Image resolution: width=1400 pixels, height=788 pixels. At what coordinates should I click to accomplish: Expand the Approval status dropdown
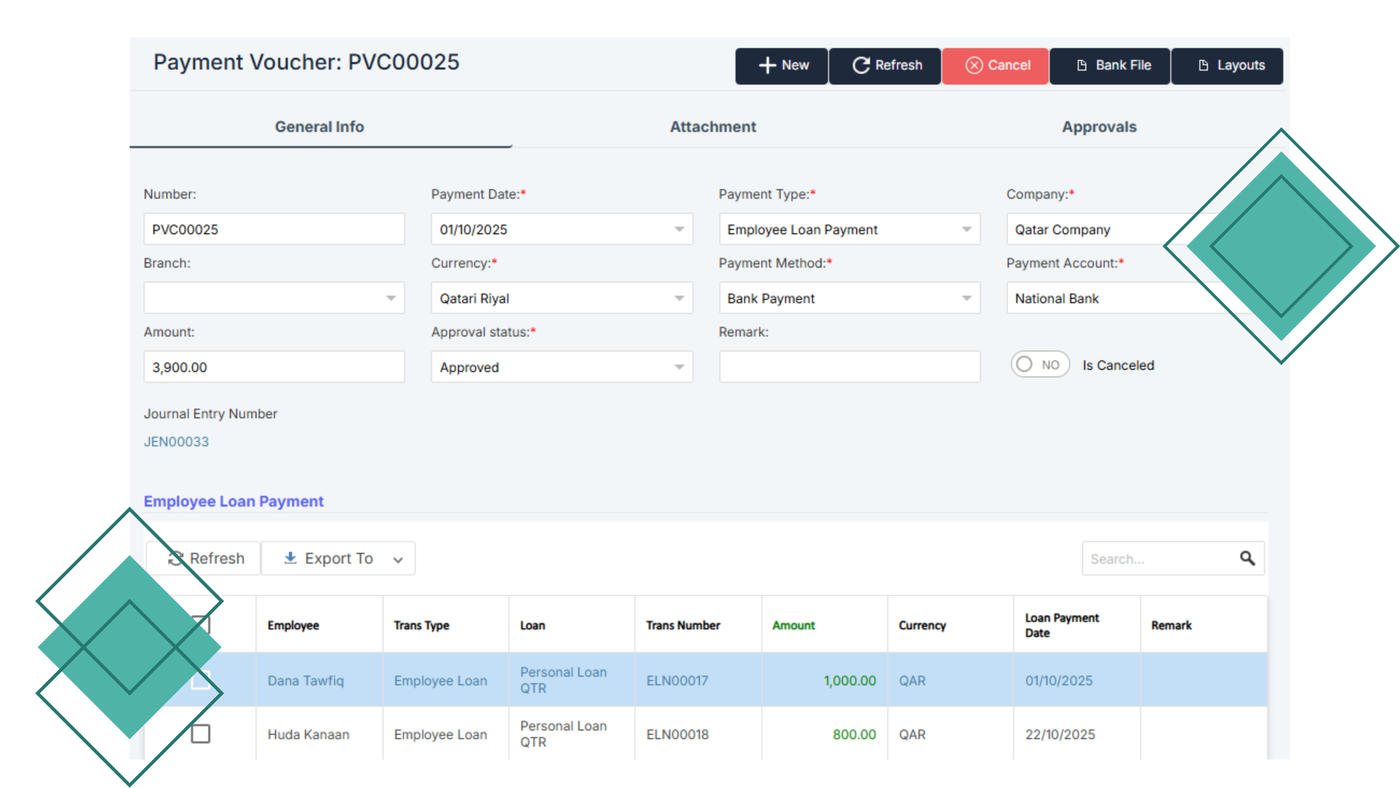(679, 368)
